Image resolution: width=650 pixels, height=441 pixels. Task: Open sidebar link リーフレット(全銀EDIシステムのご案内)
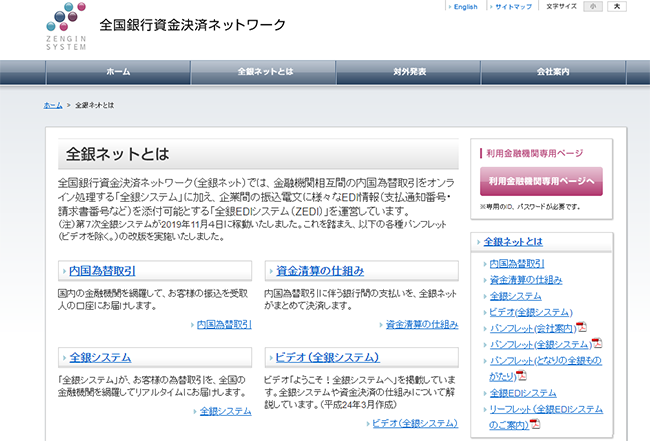(546, 409)
